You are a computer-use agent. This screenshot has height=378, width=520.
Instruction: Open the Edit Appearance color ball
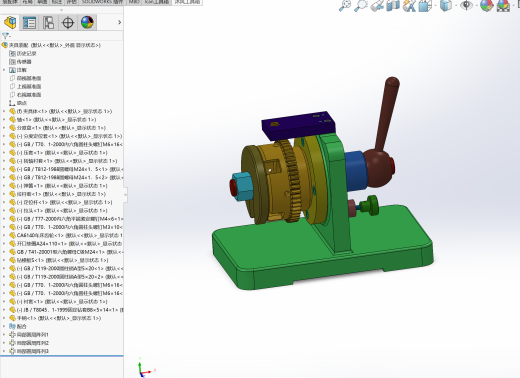point(487,6)
